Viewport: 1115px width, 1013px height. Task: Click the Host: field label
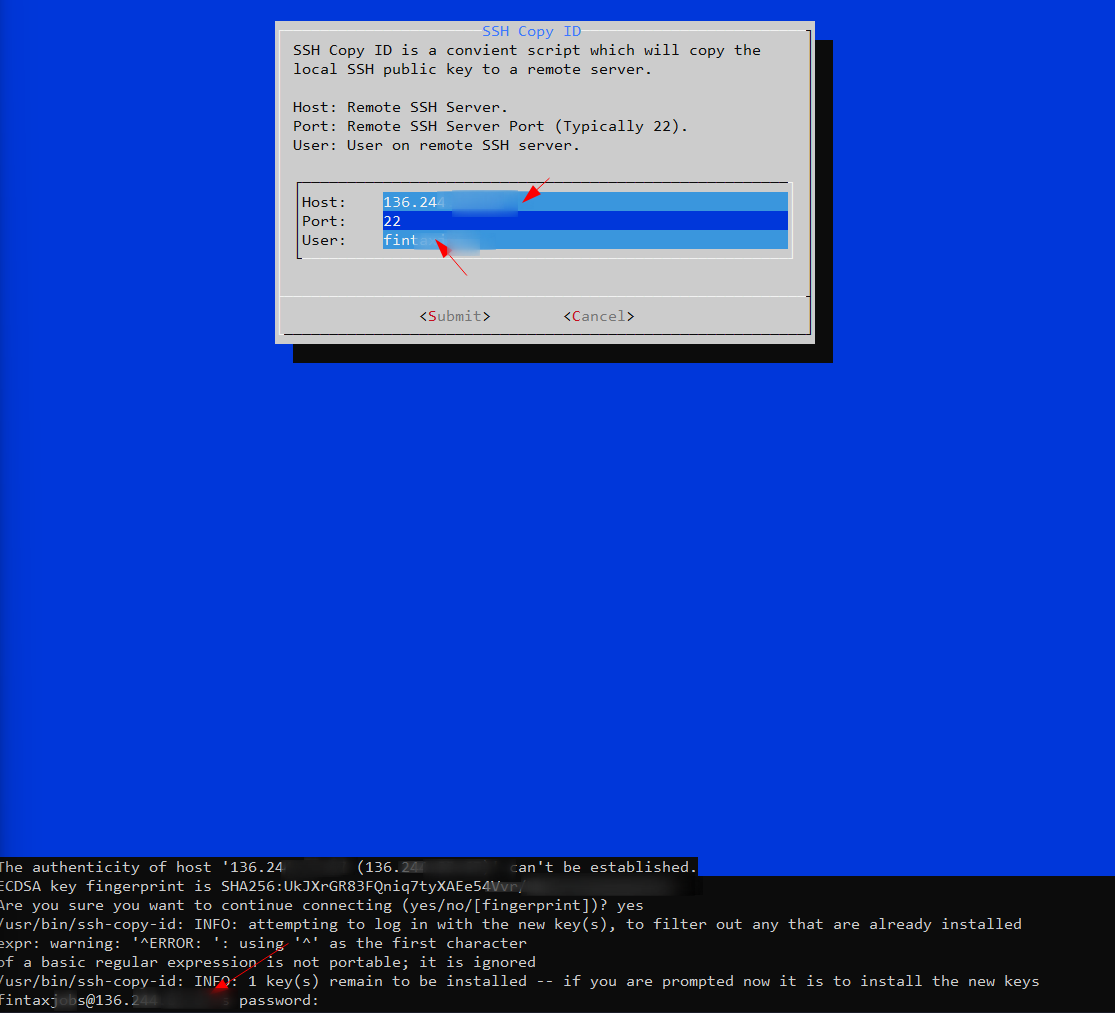point(323,202)
